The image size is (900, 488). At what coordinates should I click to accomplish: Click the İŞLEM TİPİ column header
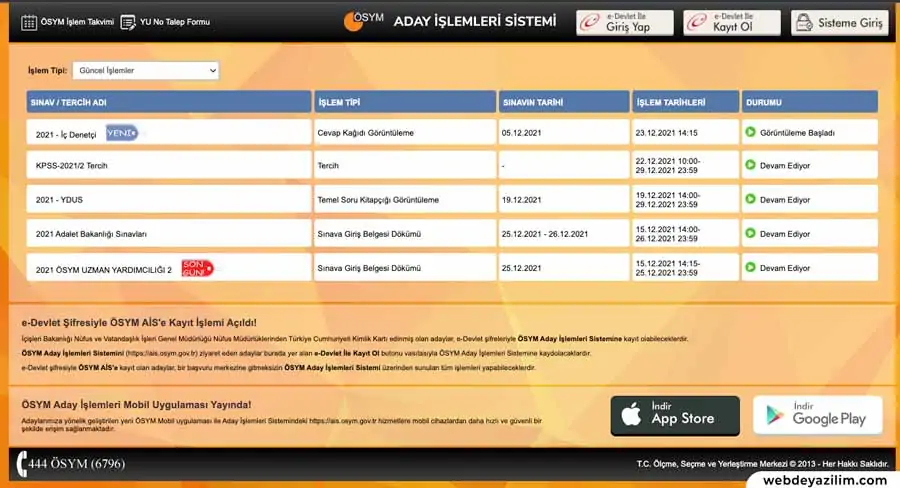point(405,102)
